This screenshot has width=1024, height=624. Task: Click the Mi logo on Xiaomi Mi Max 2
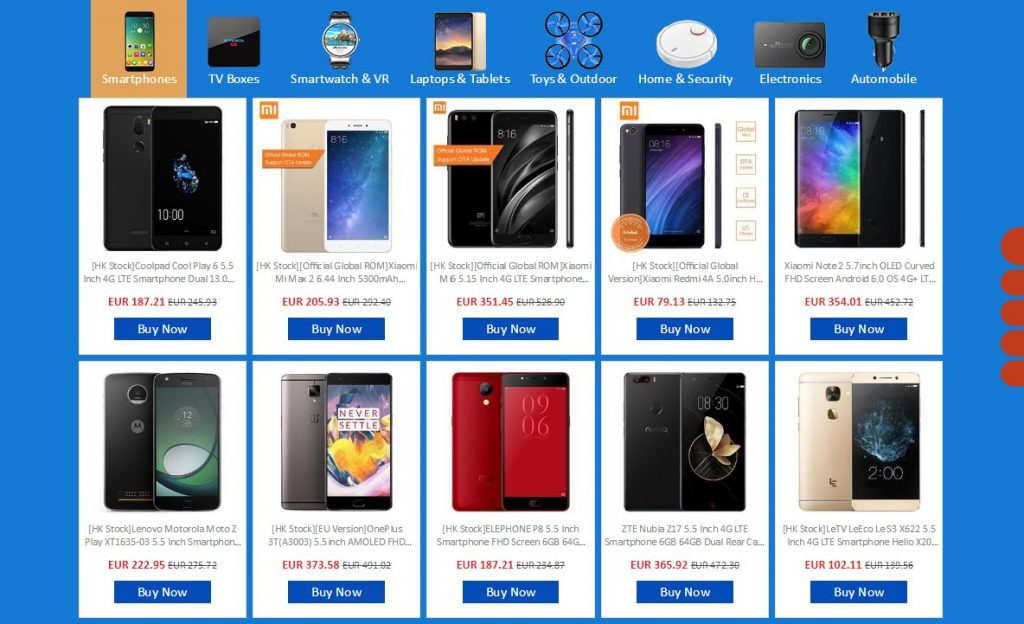pos(269,110)
